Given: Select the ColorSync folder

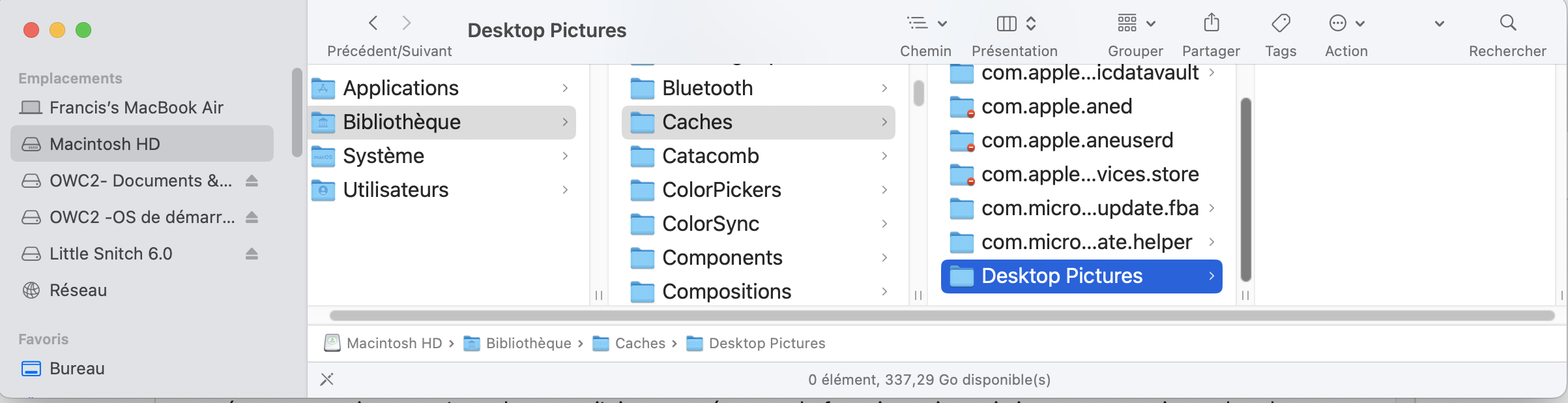Looking at the screenshot, I should pyautogui.click(x=710, y=224).
